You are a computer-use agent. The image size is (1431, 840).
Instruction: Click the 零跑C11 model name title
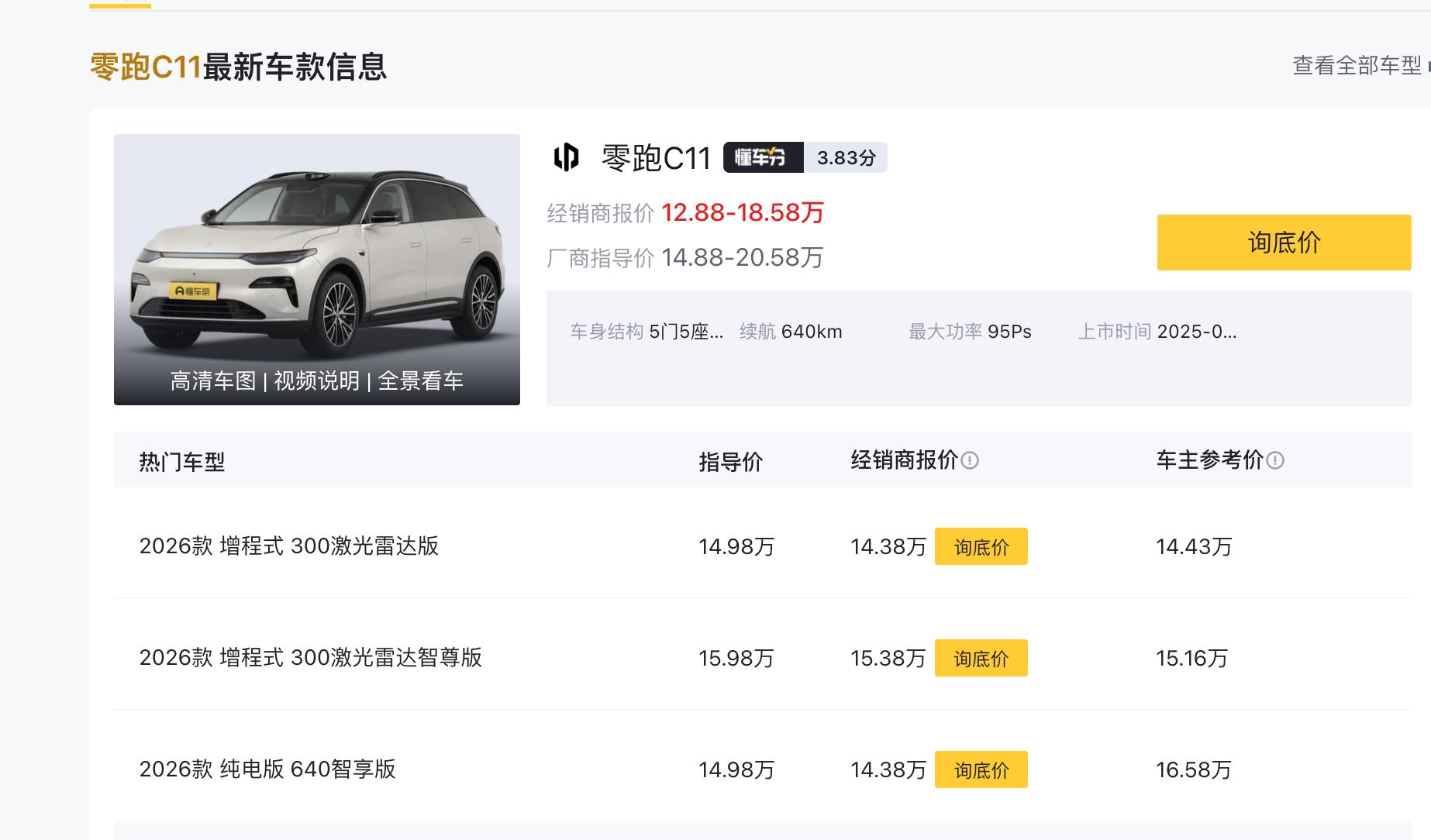coord(656,158)
